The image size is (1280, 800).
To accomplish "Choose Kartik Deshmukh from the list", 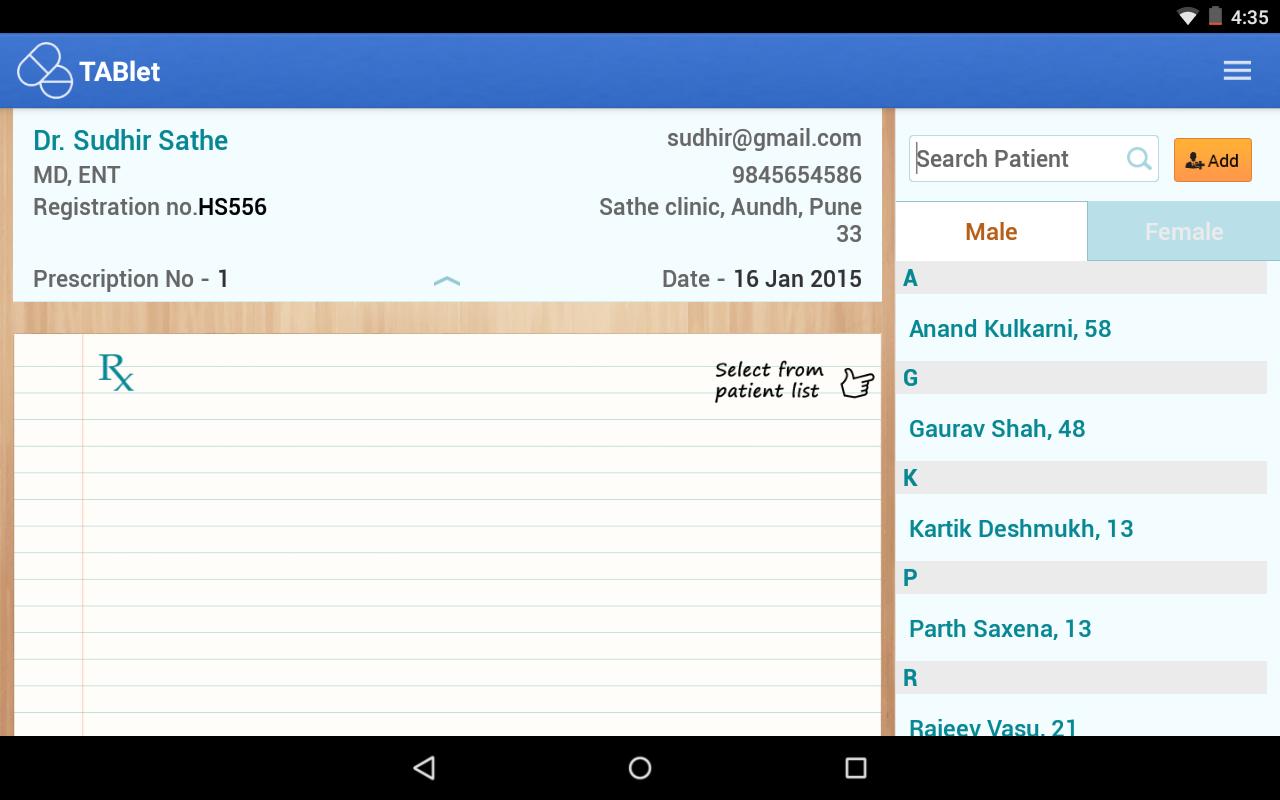I will [1020, 528].
